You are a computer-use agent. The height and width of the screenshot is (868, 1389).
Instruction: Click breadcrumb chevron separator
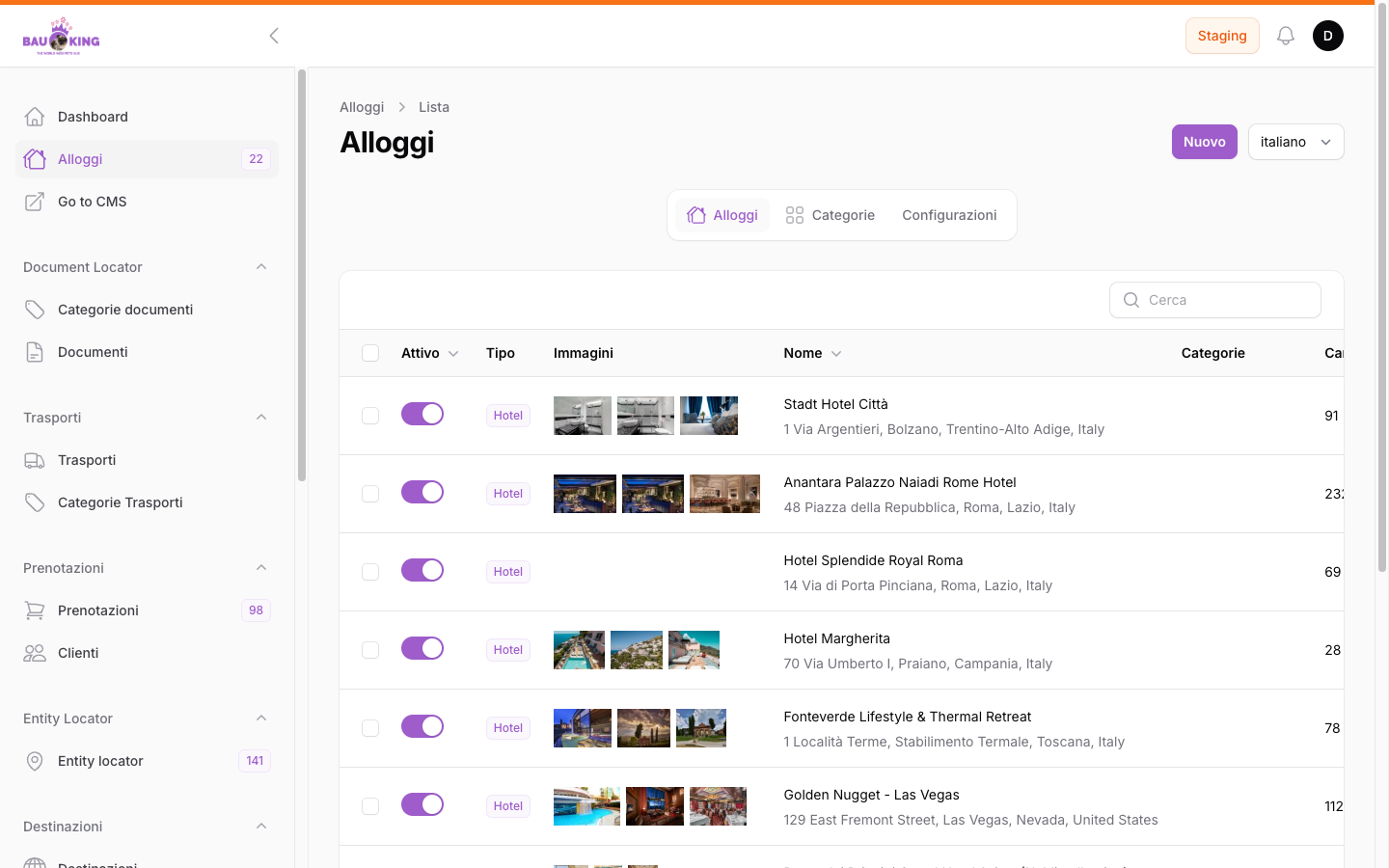coord(402,107)
